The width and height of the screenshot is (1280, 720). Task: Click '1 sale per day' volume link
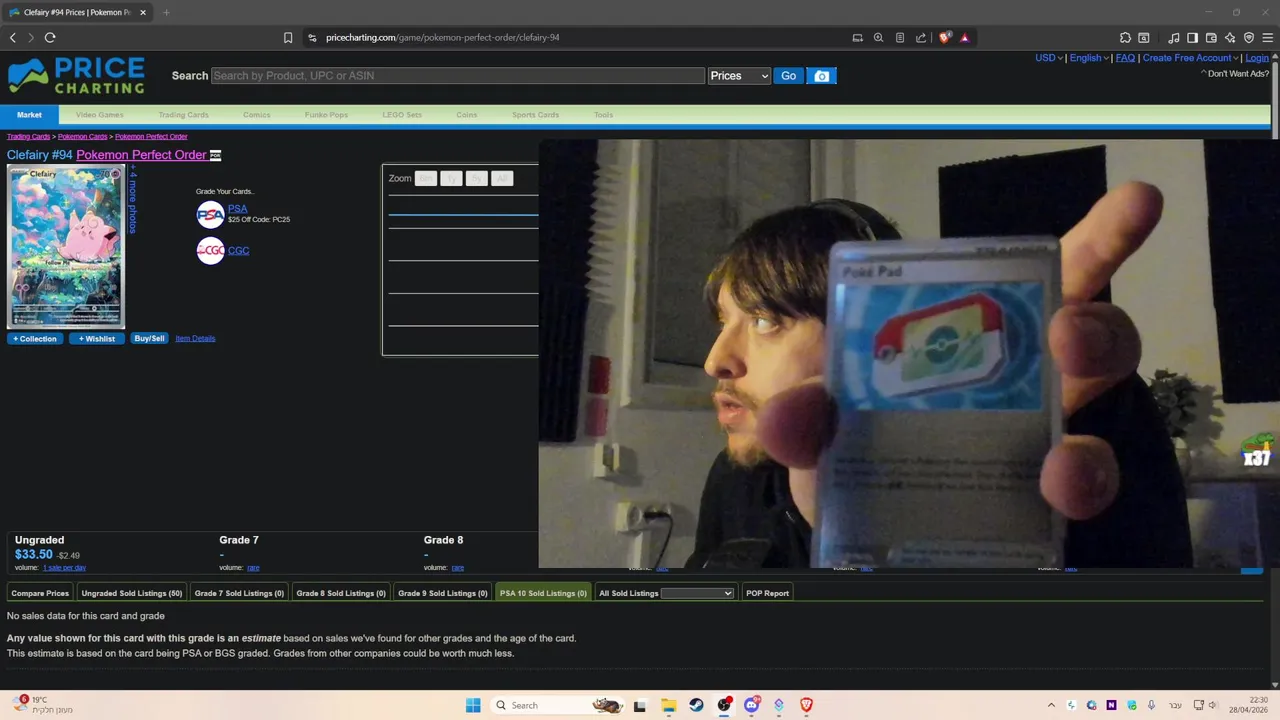[x=64, y=568]
